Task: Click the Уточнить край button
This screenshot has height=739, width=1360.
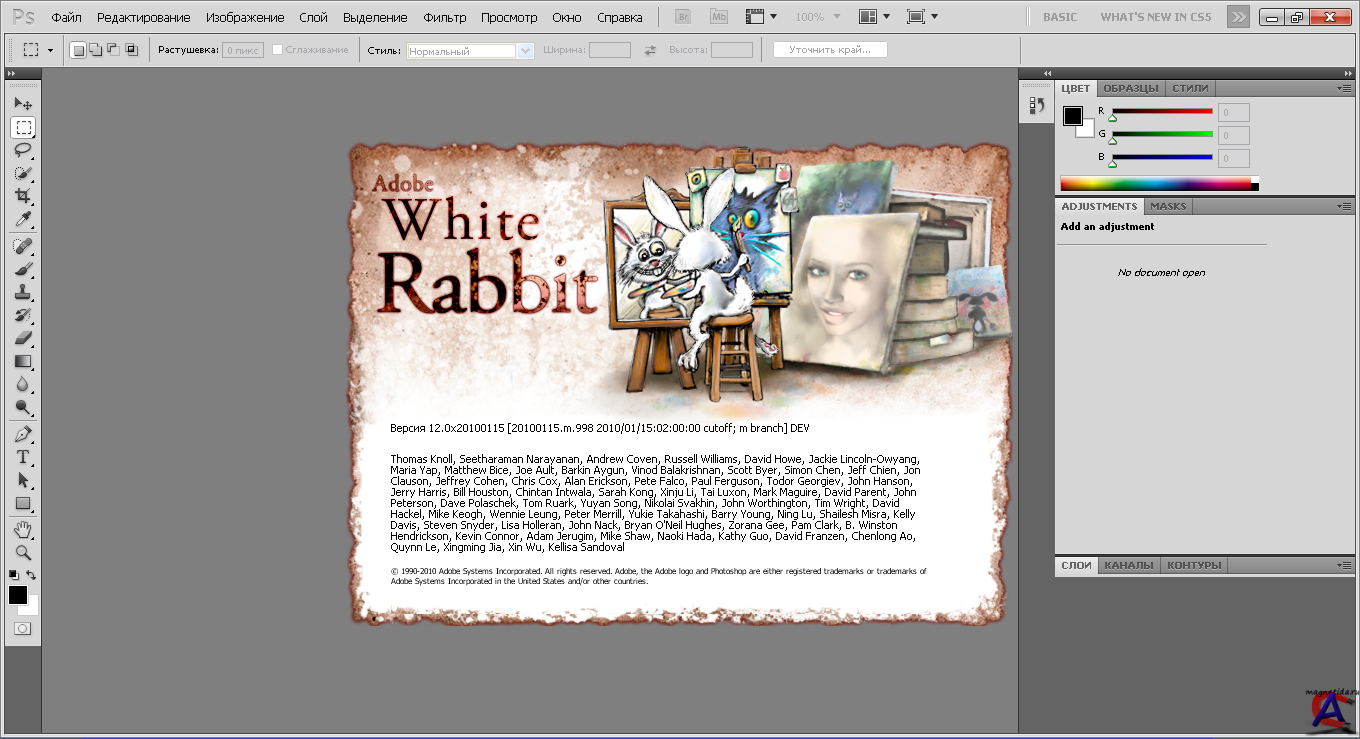Action: click(x=829, y=50)
